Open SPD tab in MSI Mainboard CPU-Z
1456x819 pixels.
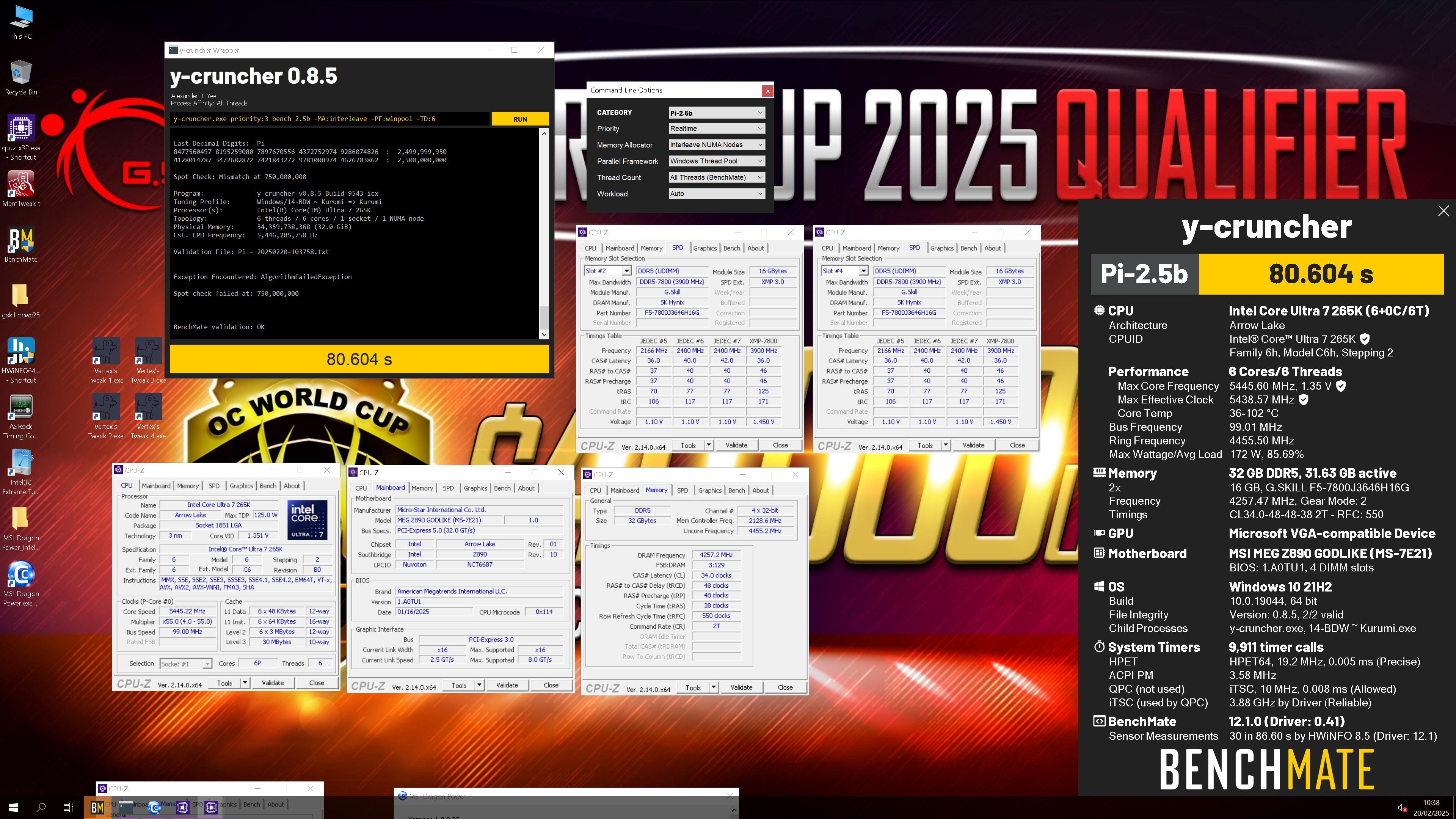click(x=448, y=488)
